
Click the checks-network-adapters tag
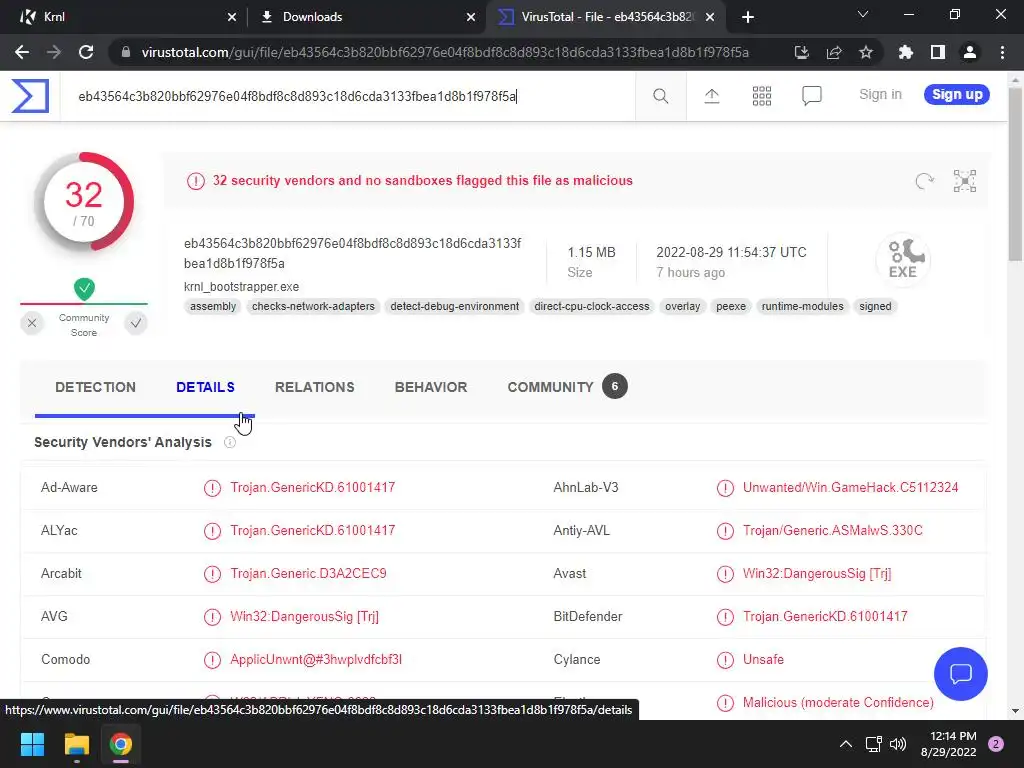click(313, 306)
